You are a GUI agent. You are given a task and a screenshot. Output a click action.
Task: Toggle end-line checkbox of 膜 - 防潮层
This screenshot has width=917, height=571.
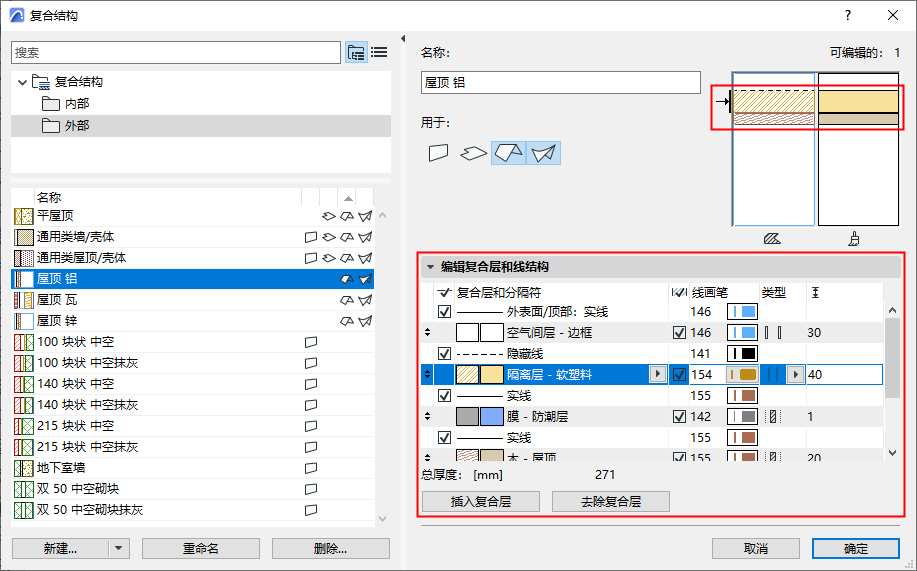click(679, 417)
